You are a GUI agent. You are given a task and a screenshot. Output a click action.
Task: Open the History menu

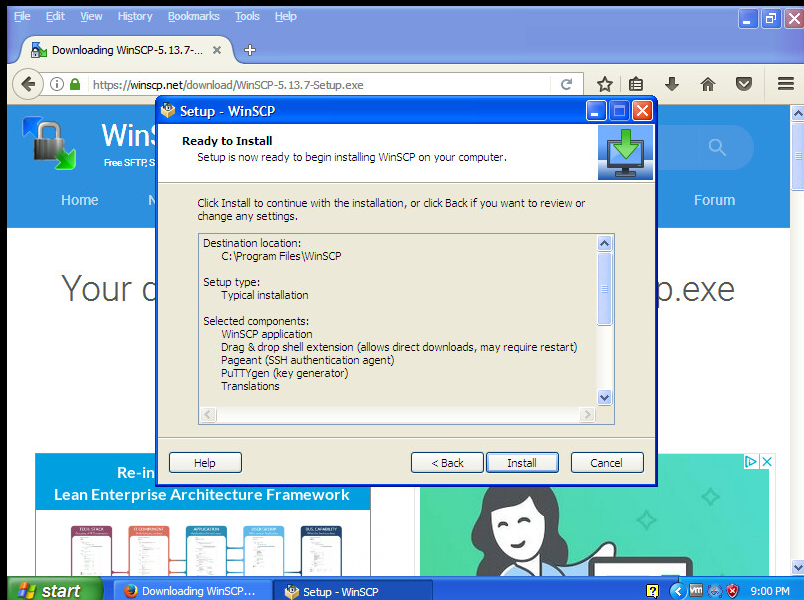click(x=135, y=16)
